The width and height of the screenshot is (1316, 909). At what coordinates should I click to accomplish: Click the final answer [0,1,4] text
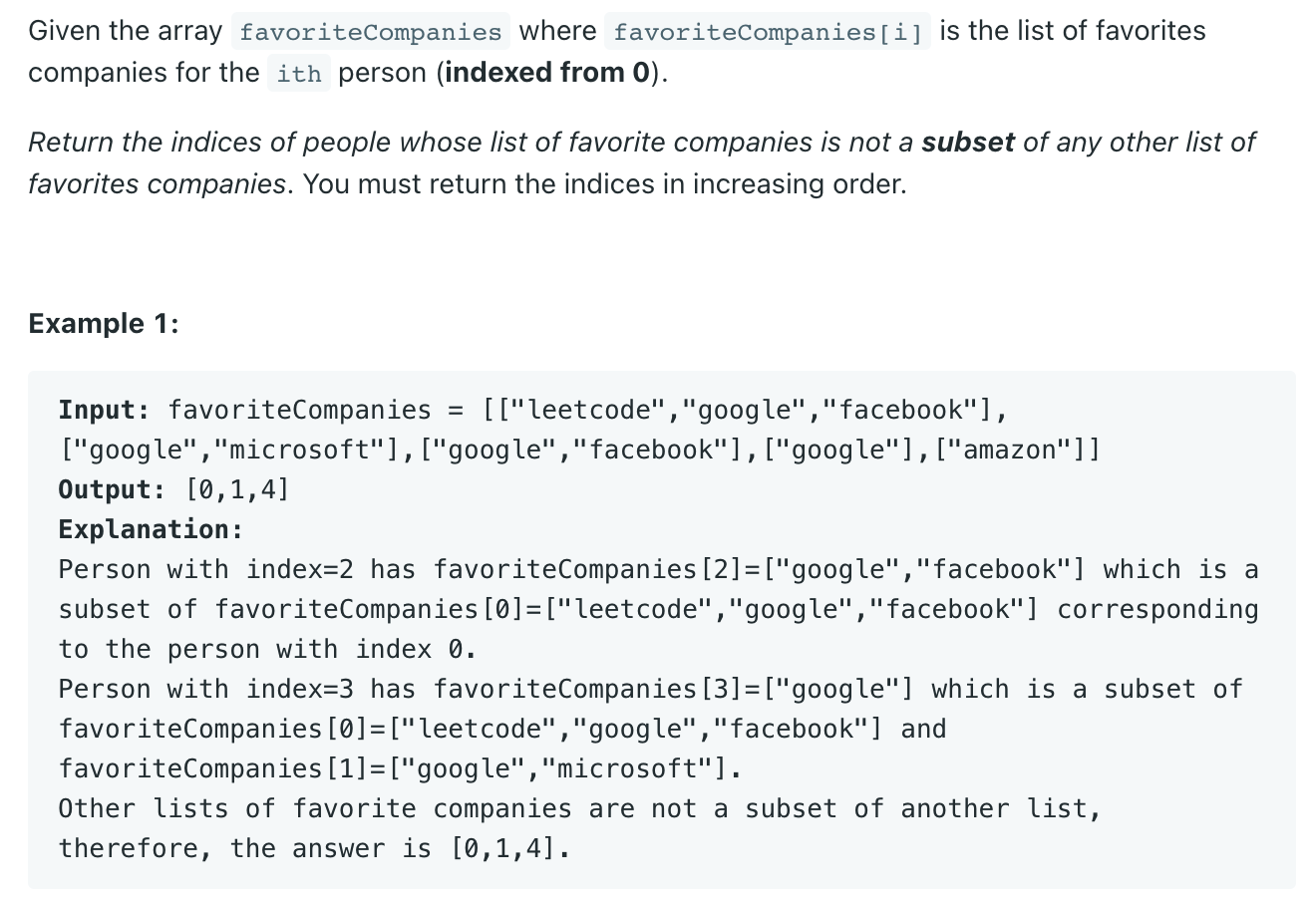click(x=504, y=848)
